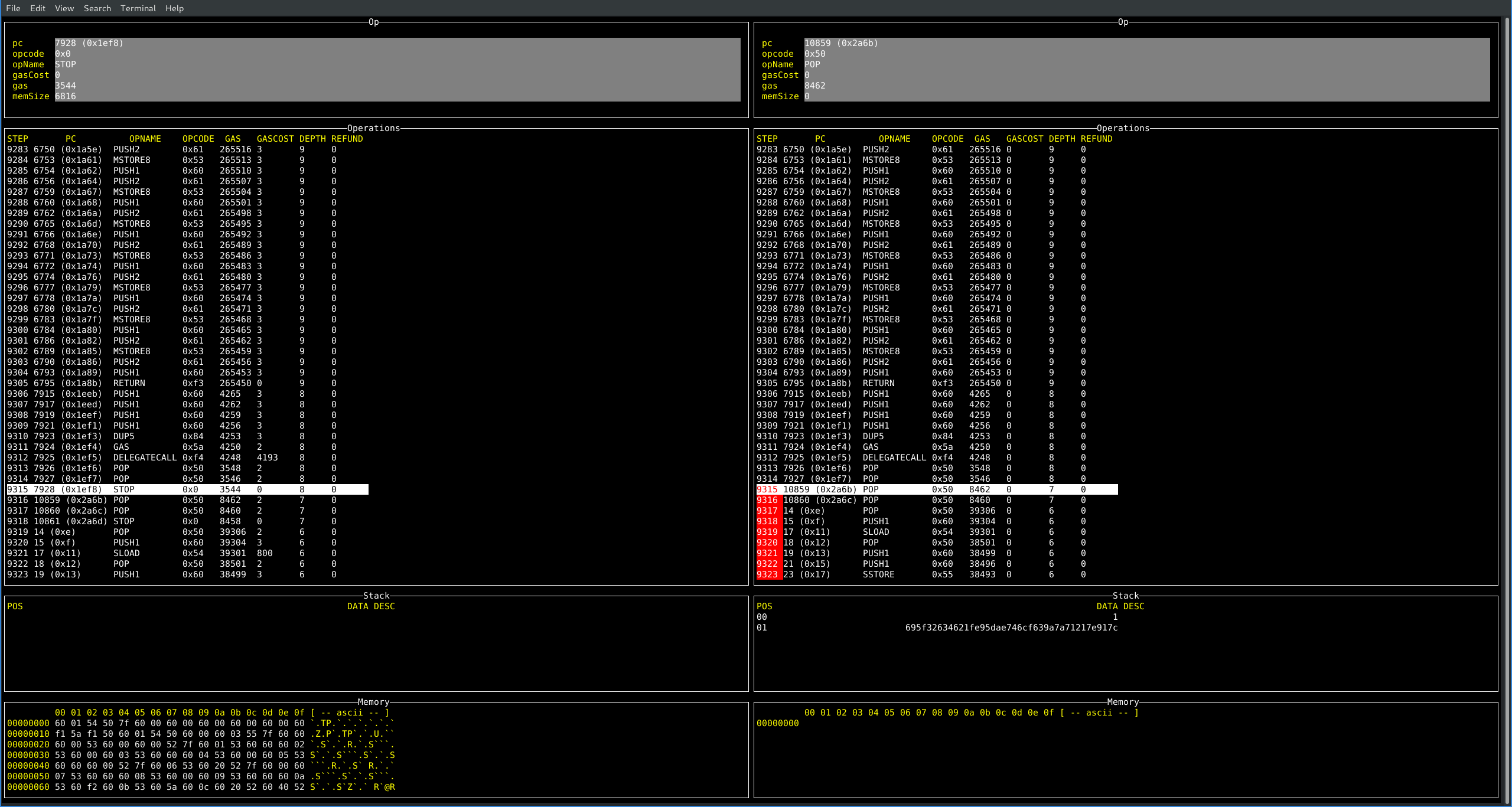Open the Help menu
This screenshot has width=1512, height=807.
(174, 8)
